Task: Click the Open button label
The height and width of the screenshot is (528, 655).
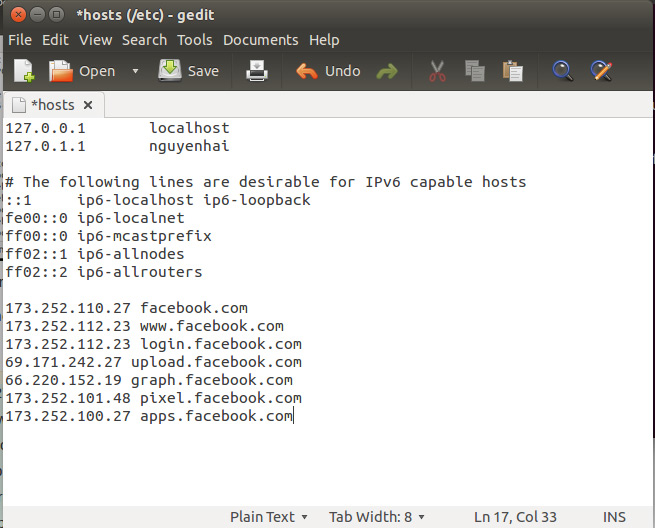Action: click(x=97, y=71)
